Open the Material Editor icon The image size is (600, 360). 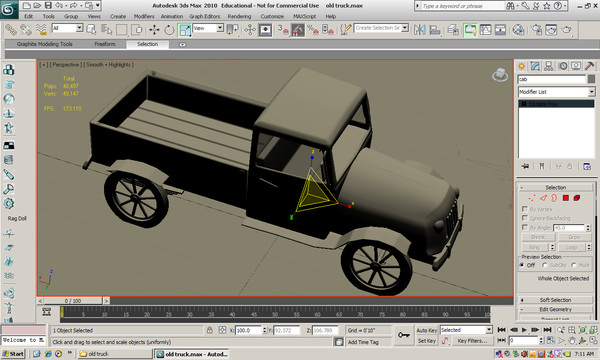coord(518,29)
